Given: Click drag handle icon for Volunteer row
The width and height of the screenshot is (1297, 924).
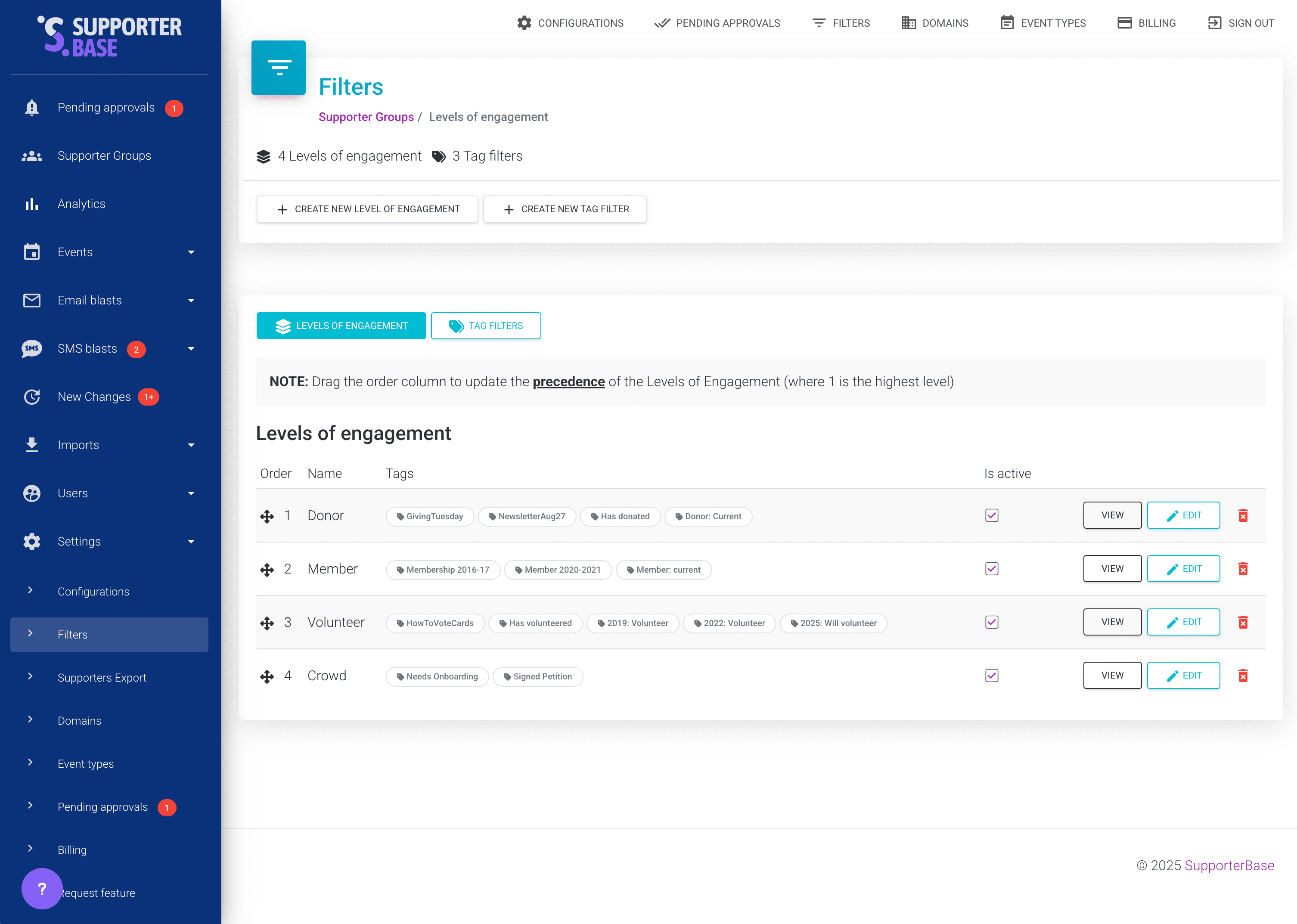Looking at the screenshot, I should coord(267,623).
